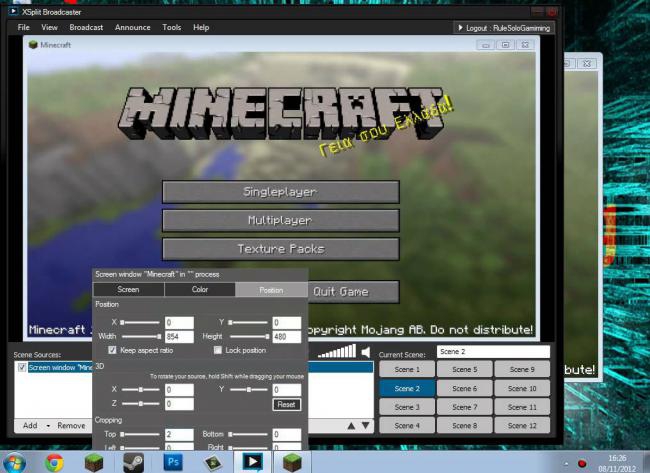The image size is (650, 473).
Task: Adjust the Height slider
Action: [249, 336]
